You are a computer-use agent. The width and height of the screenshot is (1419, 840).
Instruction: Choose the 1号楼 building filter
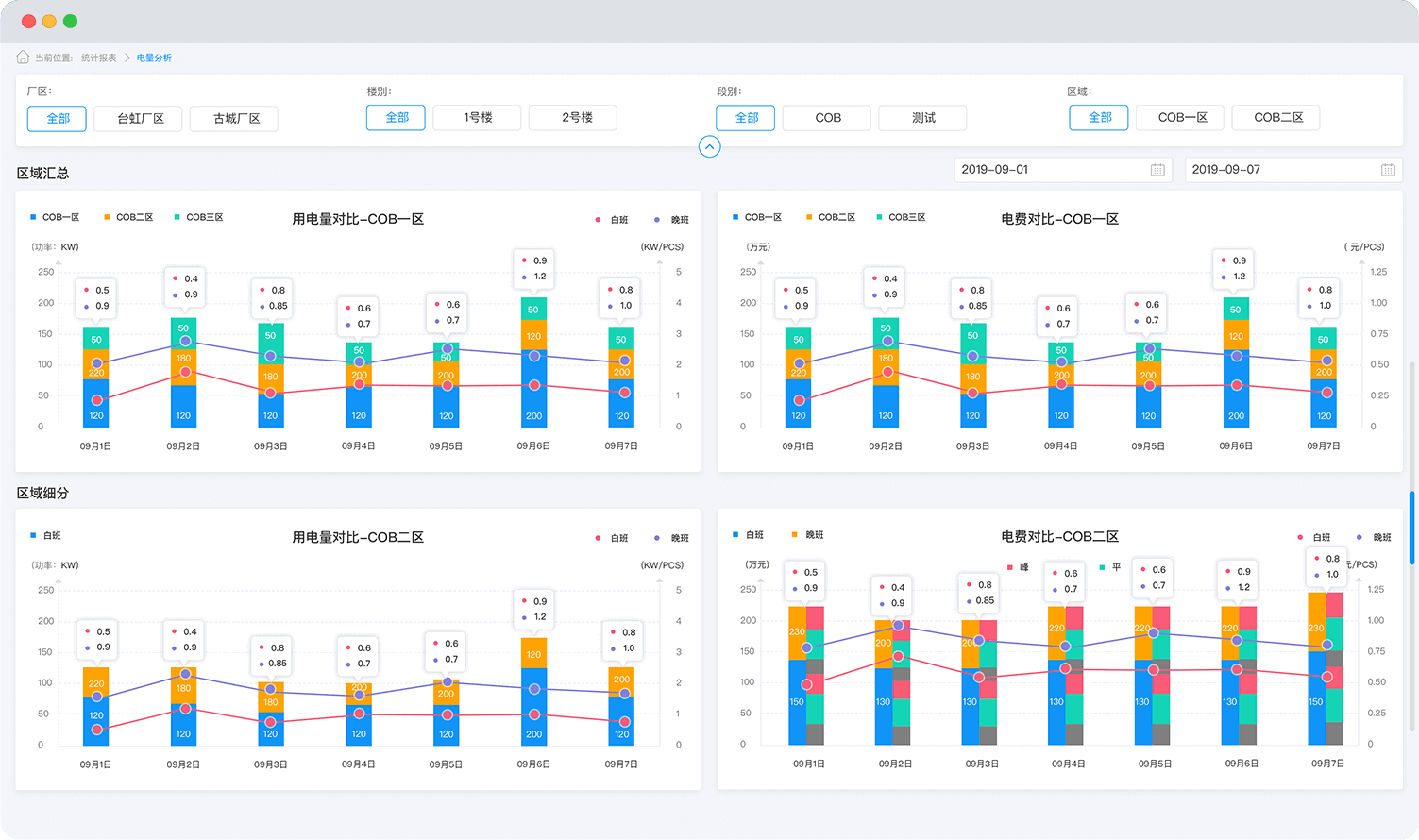coord(478,118)
